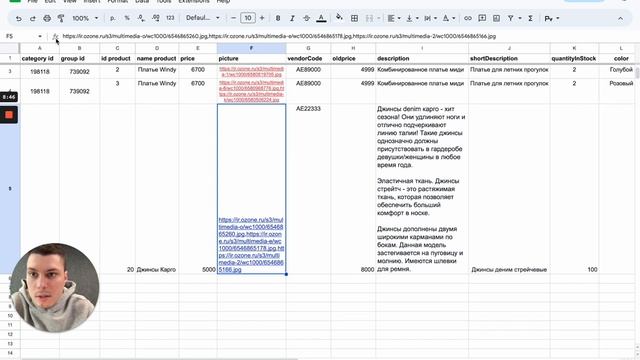
Task: Select the long Джинсы denim description cell
Action: point(422,189)
